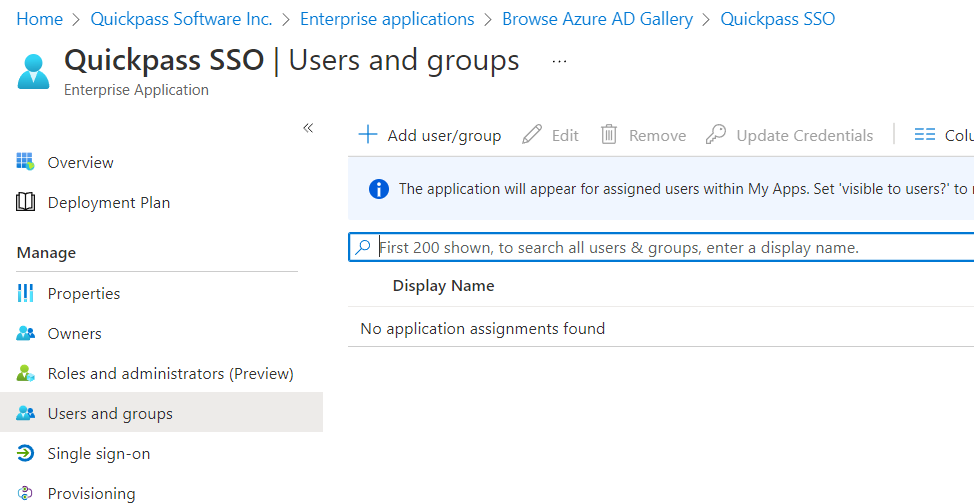974x503 pixels.
Task: Open Enterprise applications breadcrumb
Action: [387, 19]
